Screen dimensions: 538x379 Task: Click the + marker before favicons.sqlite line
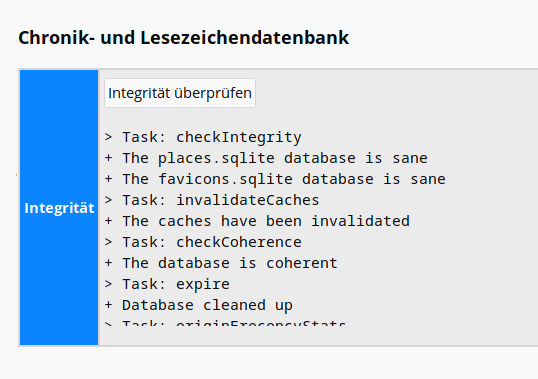pyautogui.click(x=108, y=179)
